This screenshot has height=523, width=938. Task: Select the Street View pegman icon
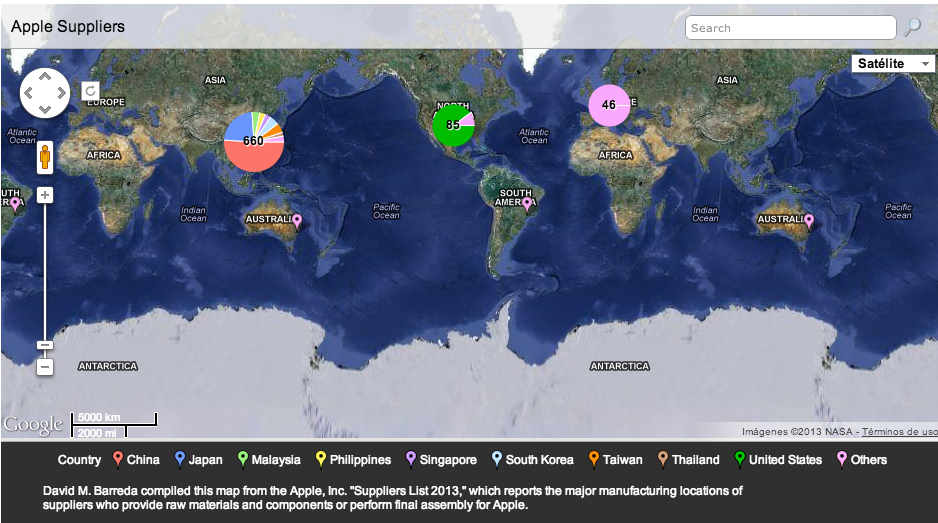coord(45,158)
